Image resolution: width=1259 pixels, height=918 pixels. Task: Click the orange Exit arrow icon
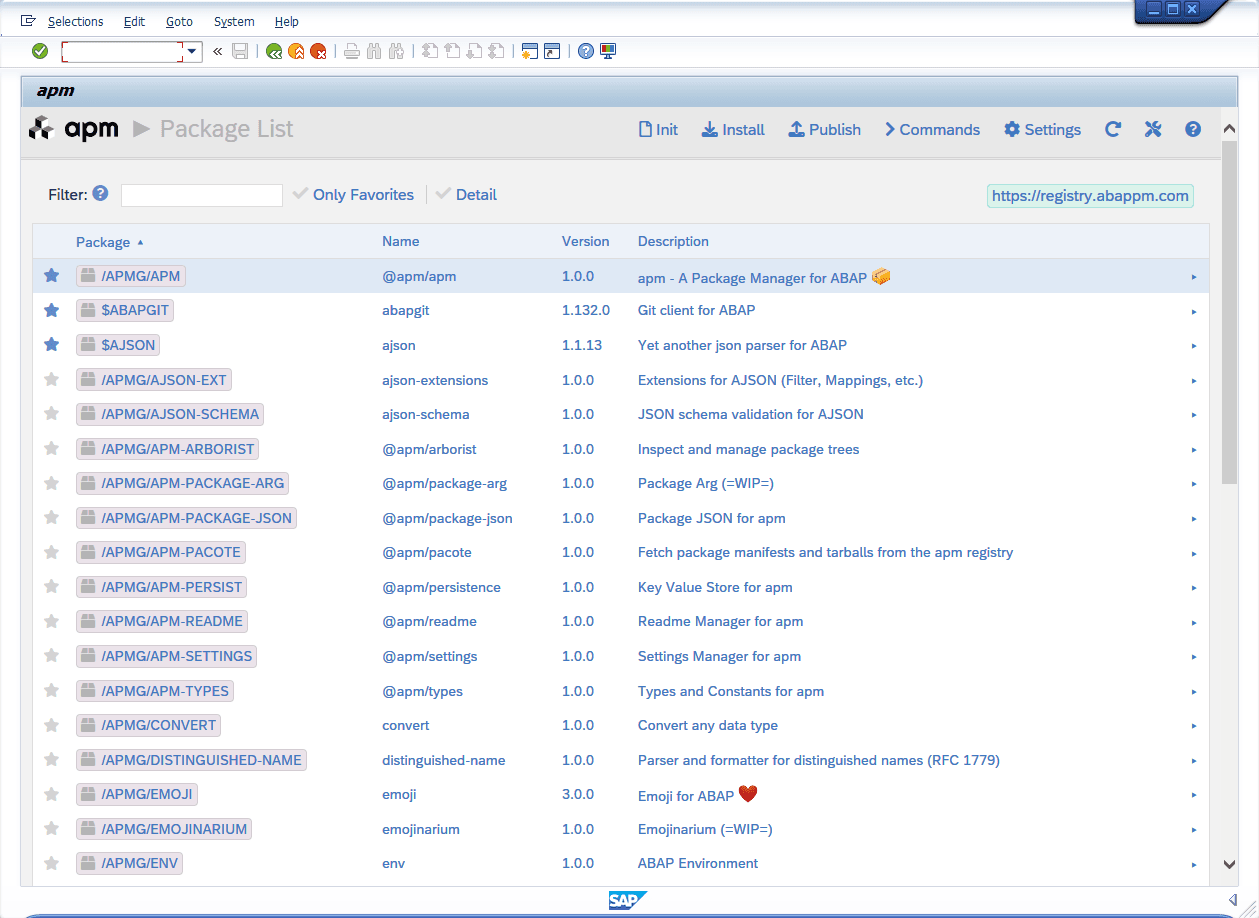coord(296,51)
